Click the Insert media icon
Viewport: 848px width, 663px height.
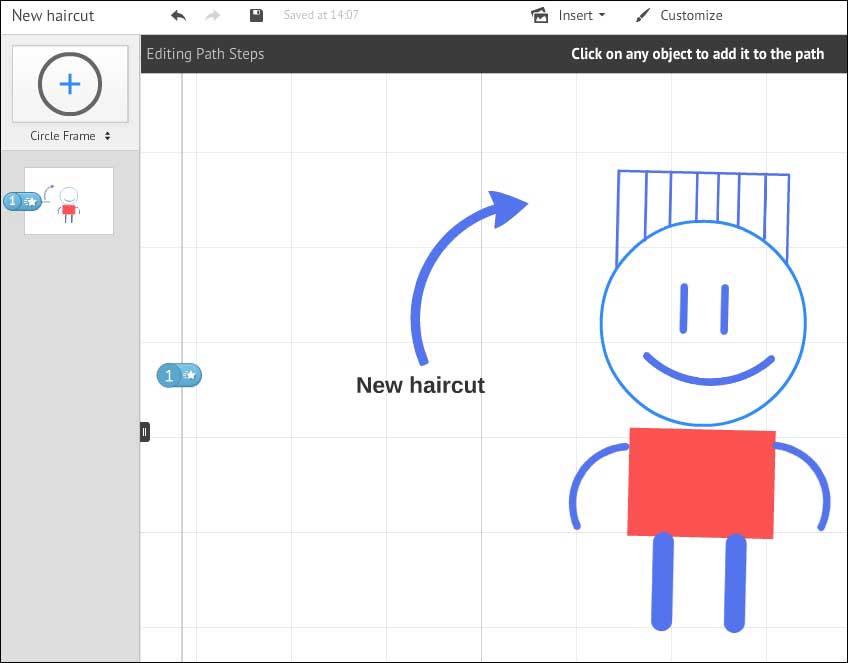click(x=540, y=15)
